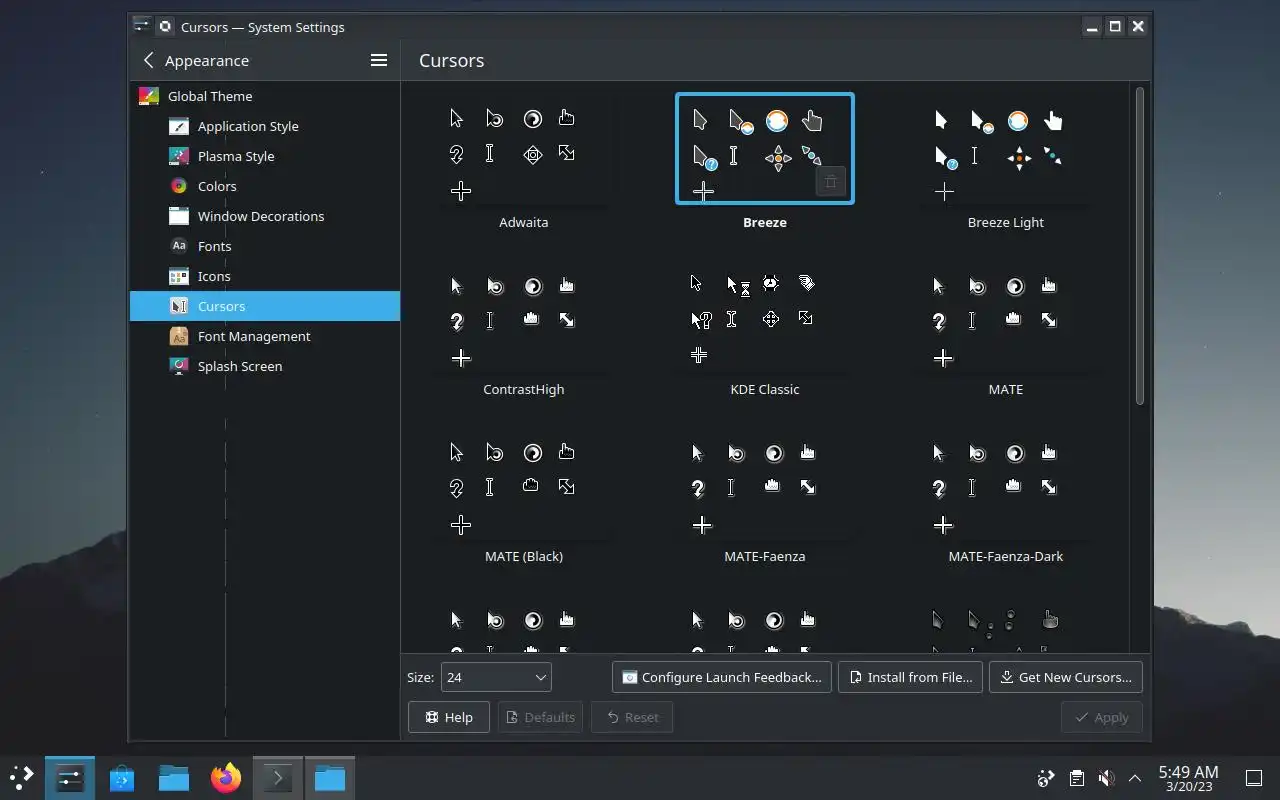Open the Icons settings icon
Image resolution: width=1280 pixels, height=800 pixels.
(x=179, y=276)
